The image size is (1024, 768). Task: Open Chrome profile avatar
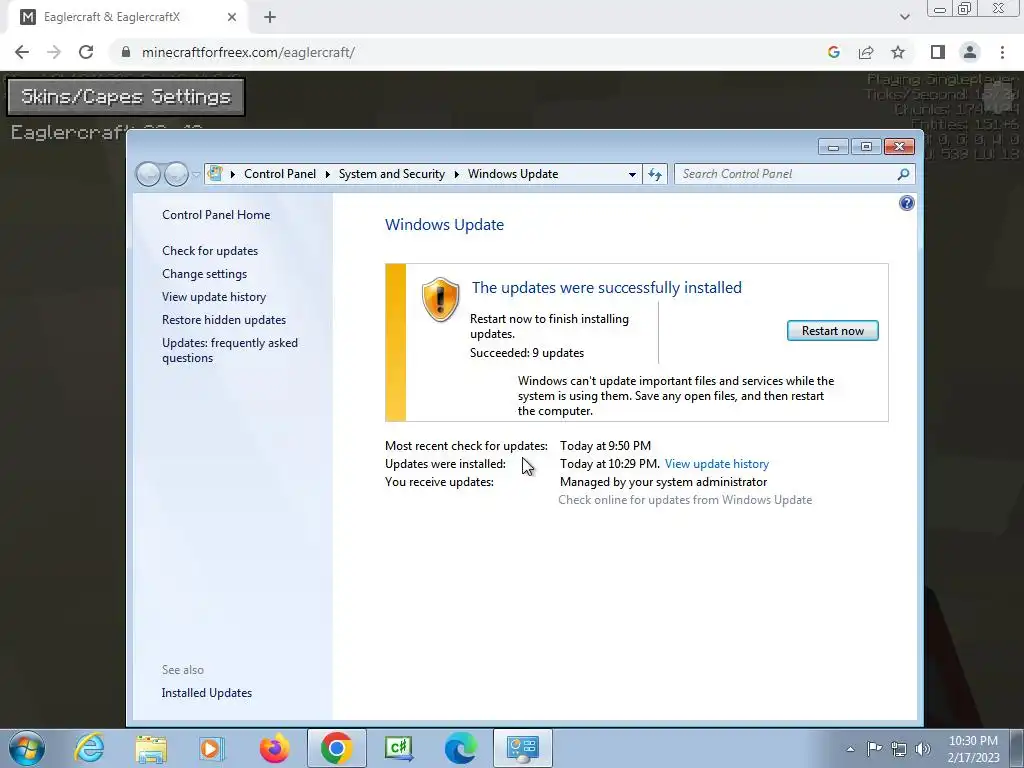[970, 52]
